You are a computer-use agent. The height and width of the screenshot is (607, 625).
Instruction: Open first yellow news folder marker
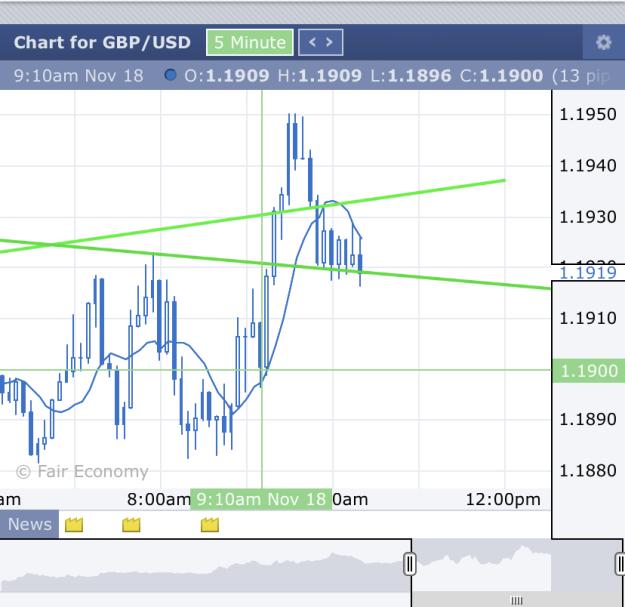coord(74,524)
